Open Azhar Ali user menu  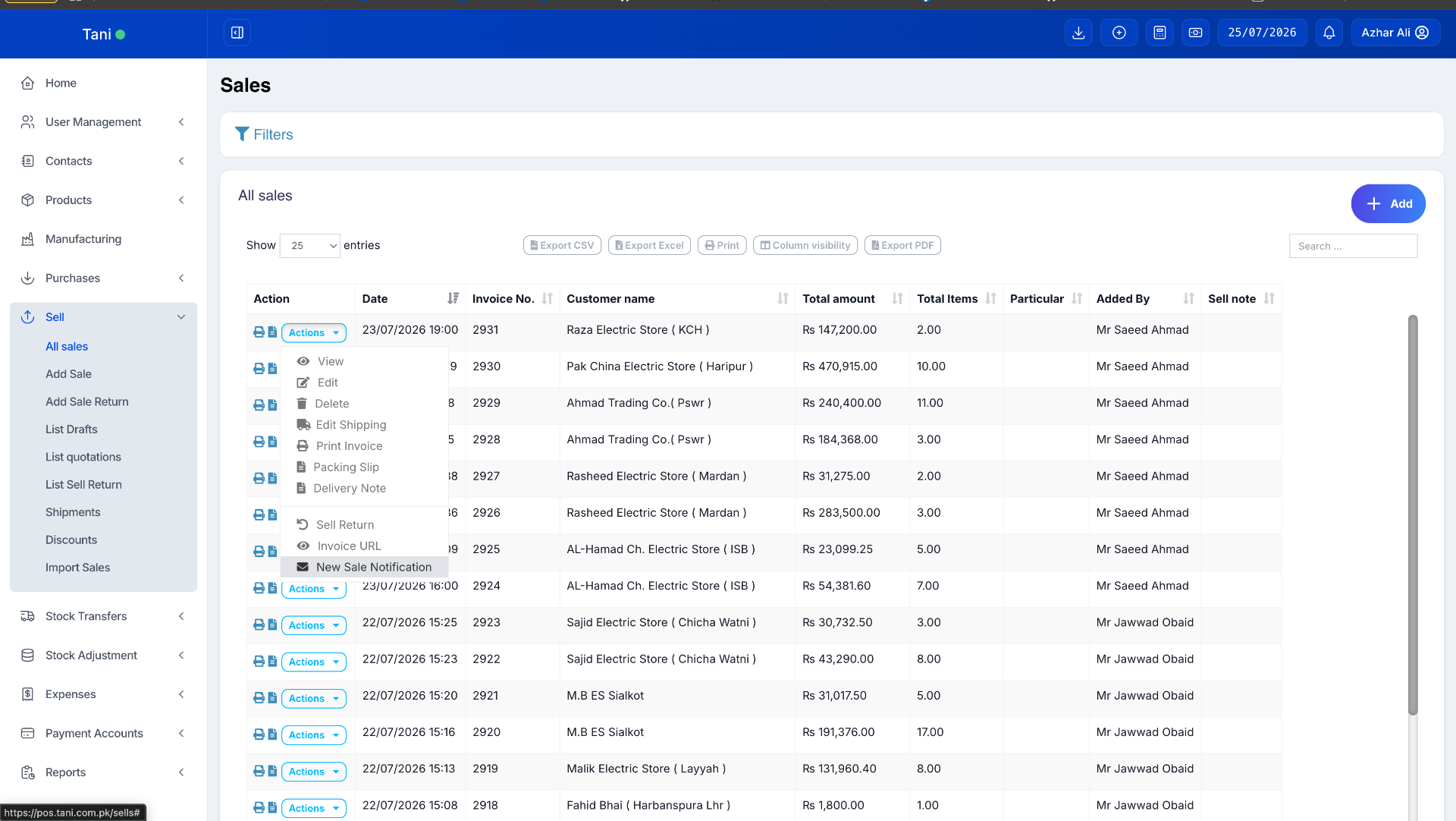1395,33
